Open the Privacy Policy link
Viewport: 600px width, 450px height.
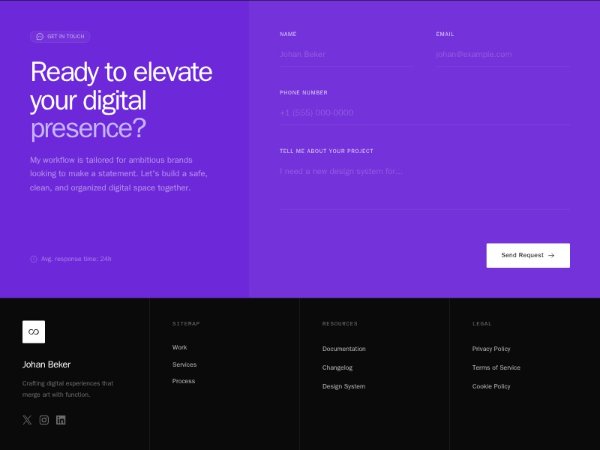[491, 349]
